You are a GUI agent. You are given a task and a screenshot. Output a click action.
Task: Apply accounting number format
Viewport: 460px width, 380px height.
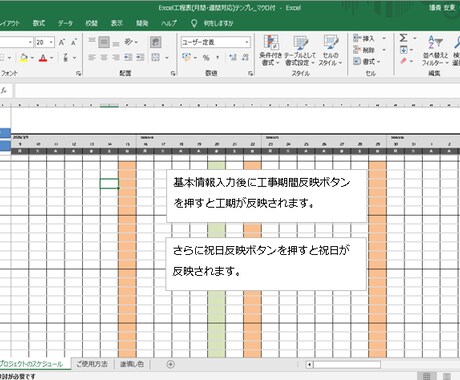tap(186, 57)
